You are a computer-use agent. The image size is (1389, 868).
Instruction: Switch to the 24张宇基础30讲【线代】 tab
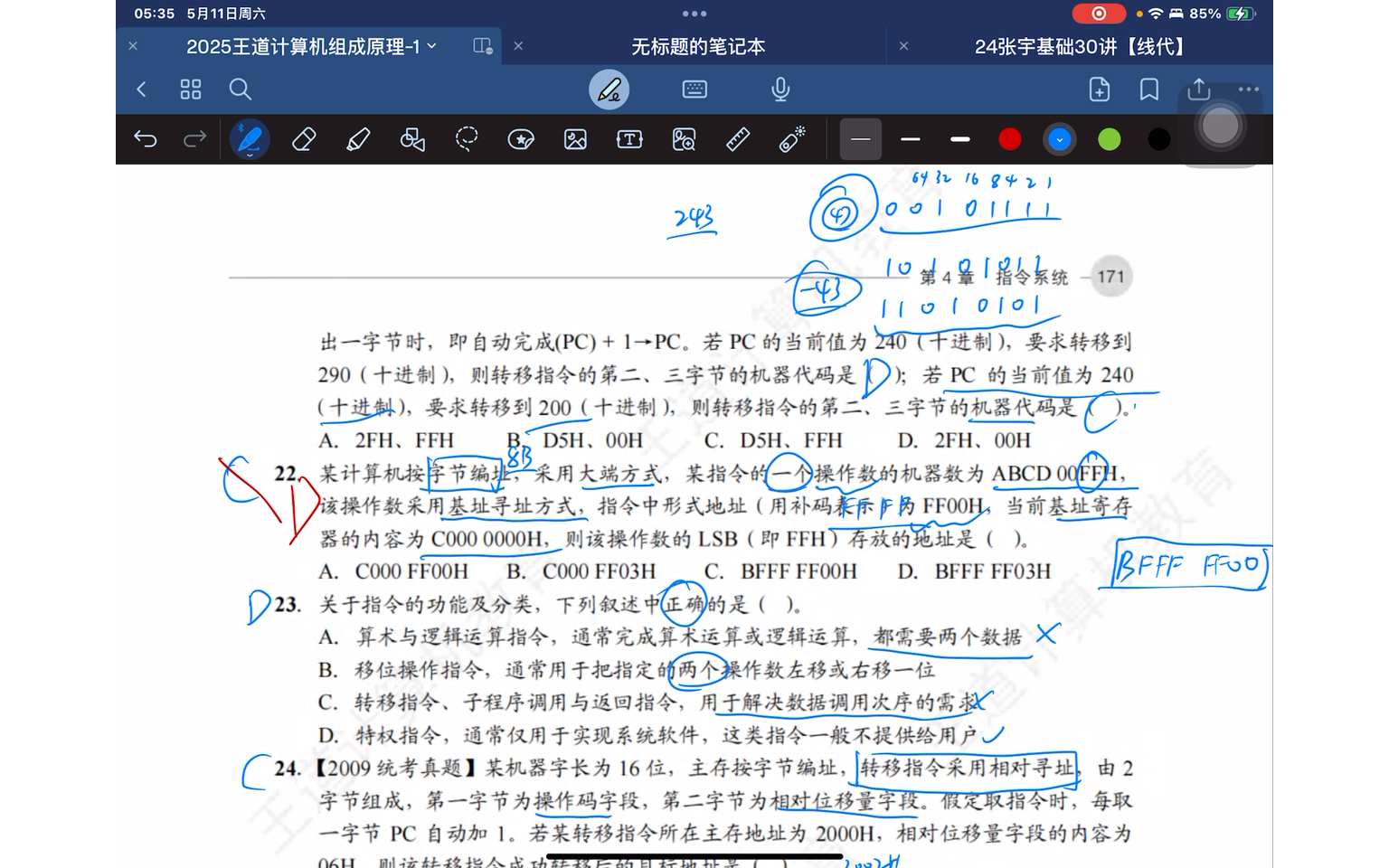pyautogui.click(x=1080, y=46)
